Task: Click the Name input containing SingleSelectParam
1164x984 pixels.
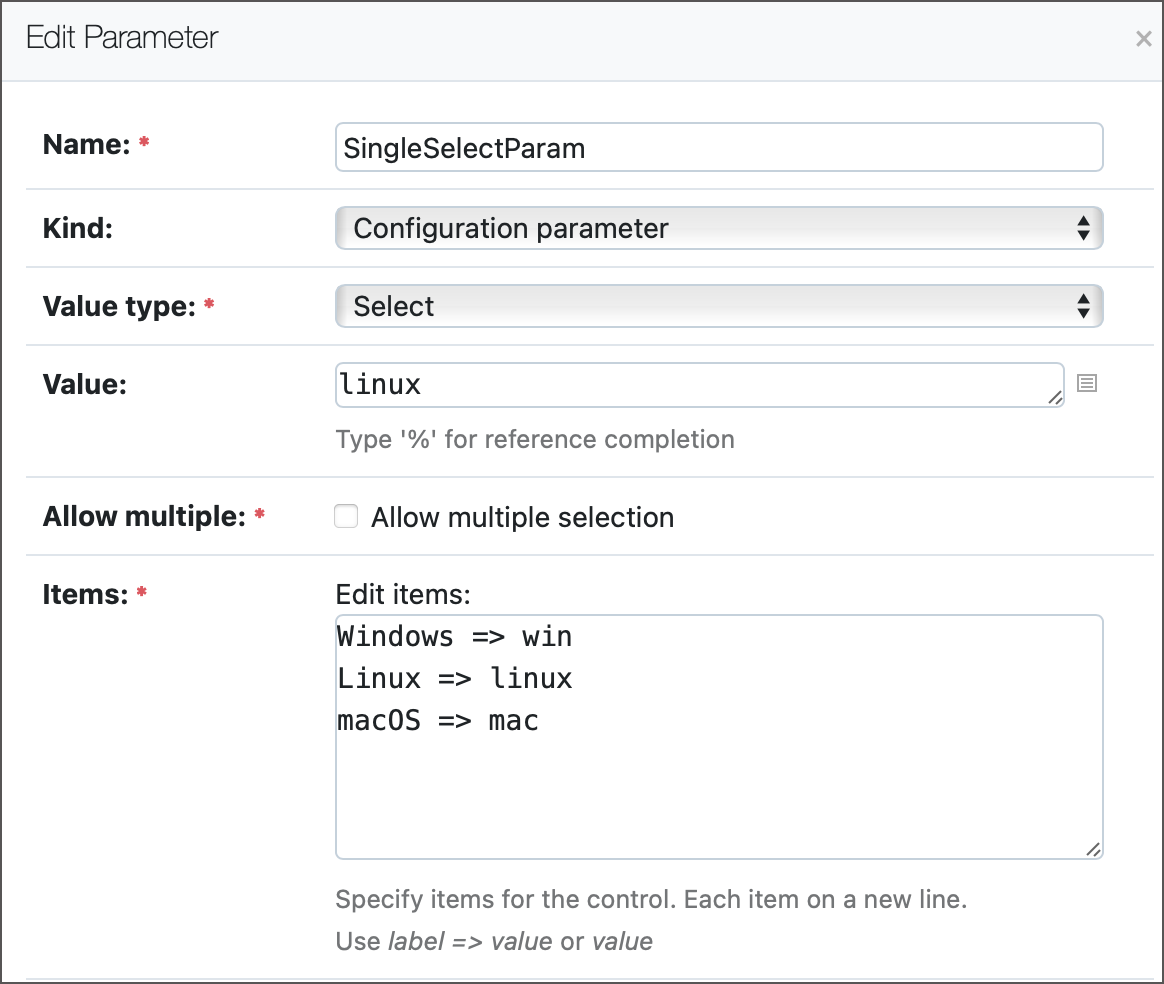Action: [x=718, y=147]
